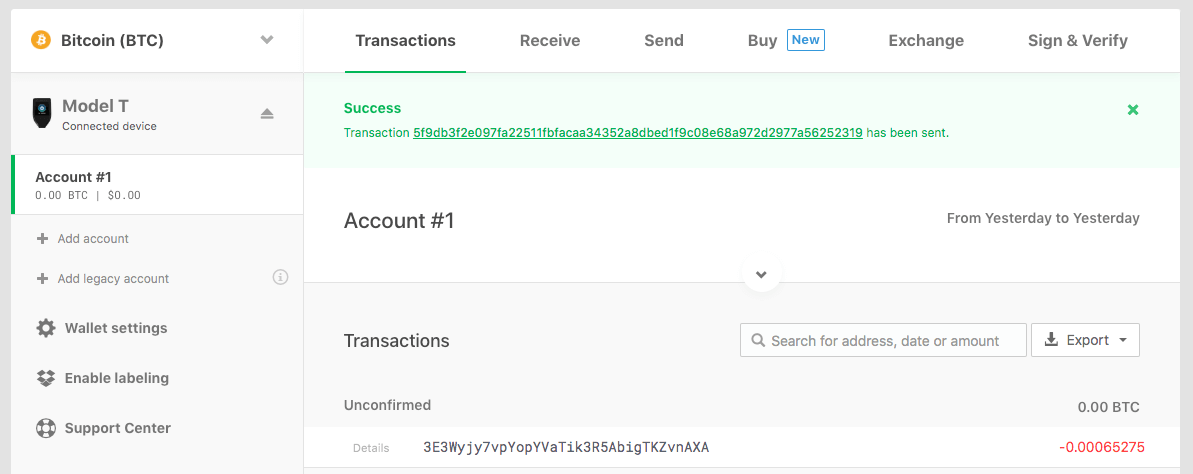Open the Bitcoin (BTC) currency dropdown
The width and height of the screenshot is (1193, 474).
point(266,40)
